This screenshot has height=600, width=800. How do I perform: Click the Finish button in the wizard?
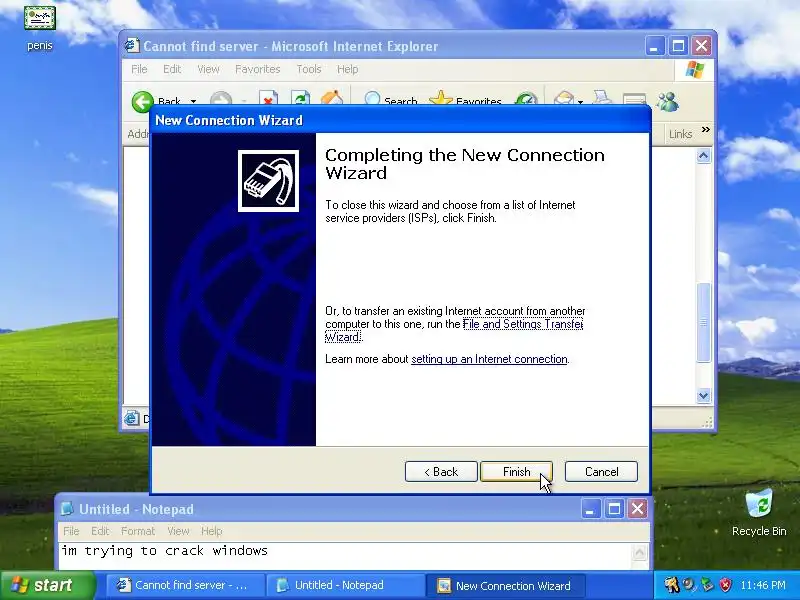point(516,472)
